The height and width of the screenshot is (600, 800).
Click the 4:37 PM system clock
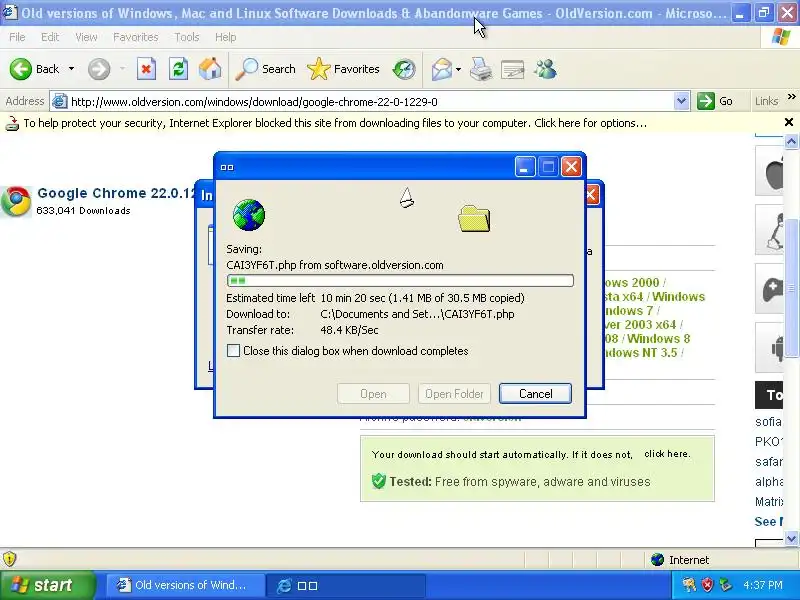pos(763,585)
